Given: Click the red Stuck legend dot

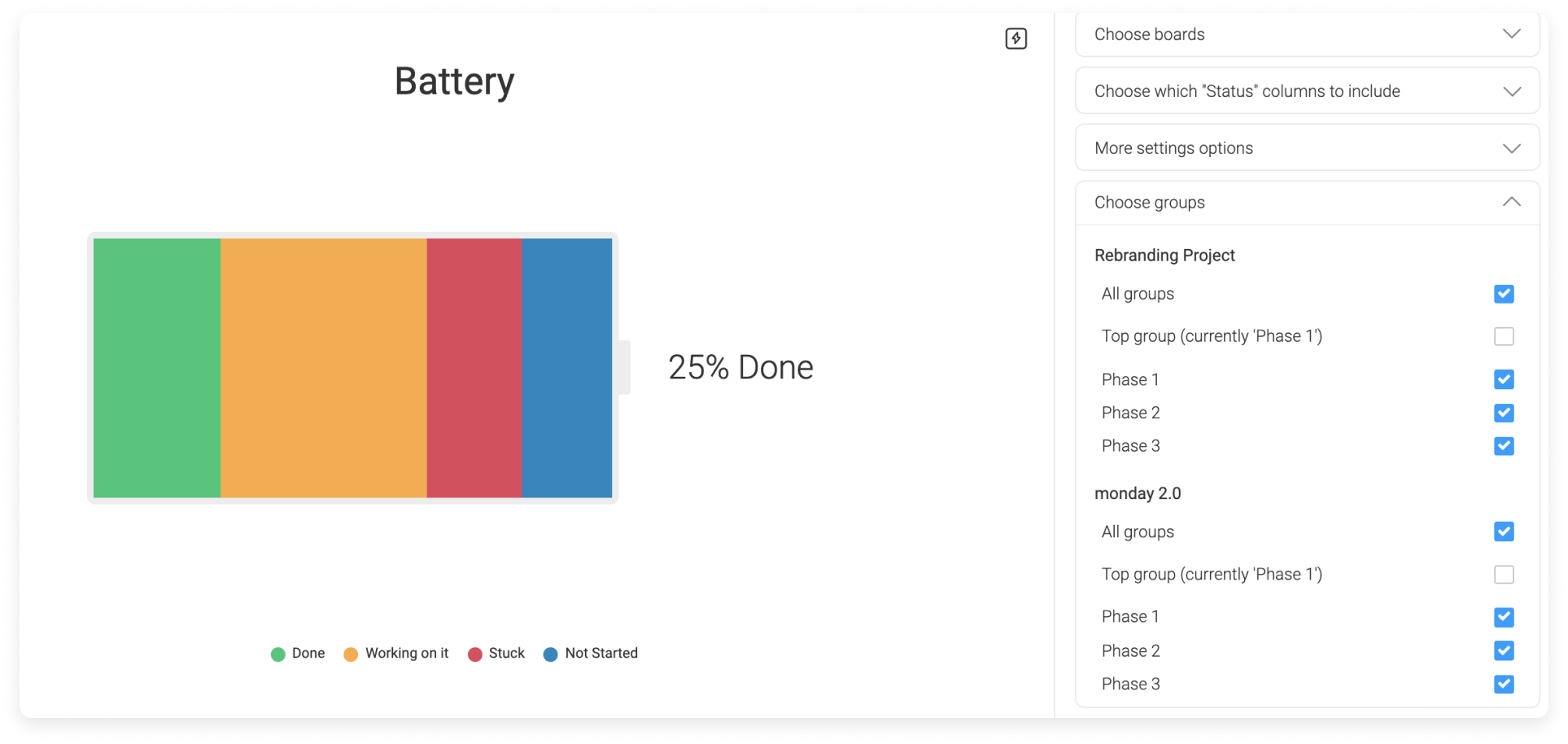Looking at the screenshot, I should click(475, 654).
